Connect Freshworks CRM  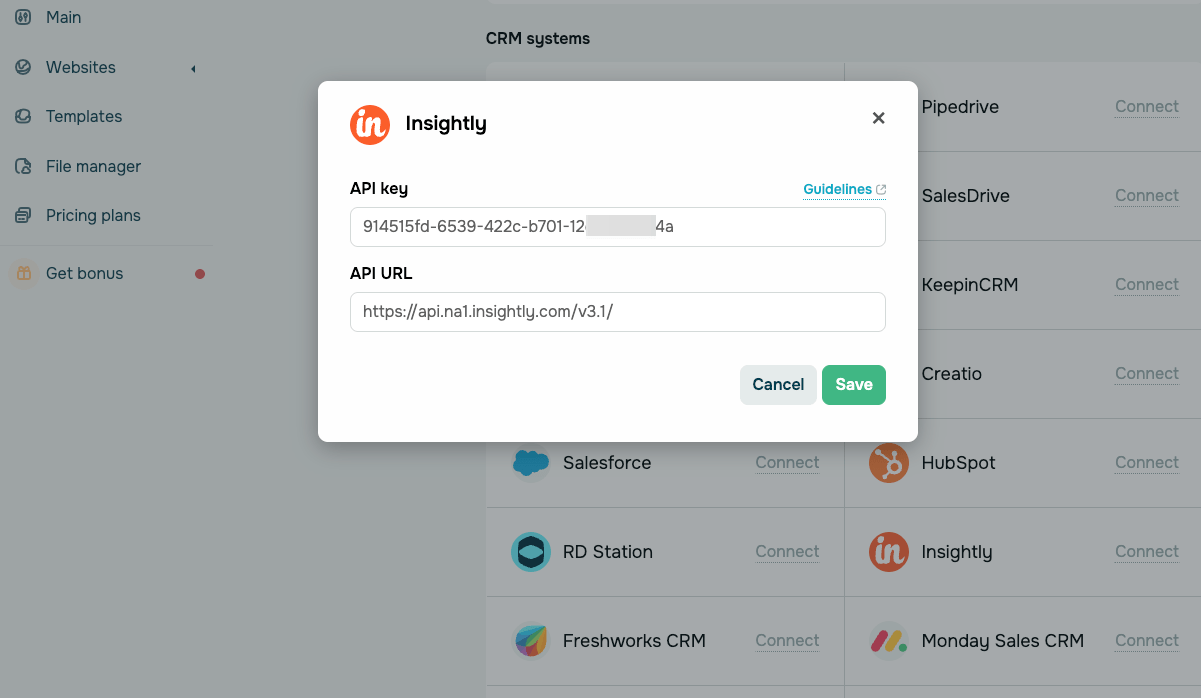tap(787, 641)
